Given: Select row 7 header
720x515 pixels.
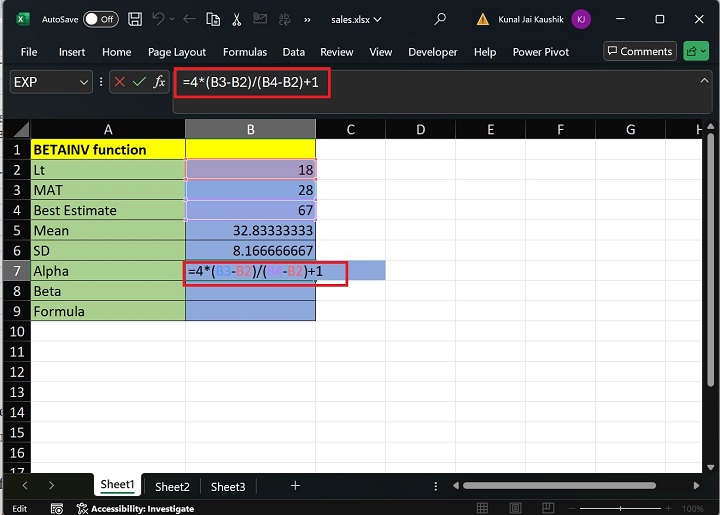Looking at the screenshot, I should coord(17,271).
